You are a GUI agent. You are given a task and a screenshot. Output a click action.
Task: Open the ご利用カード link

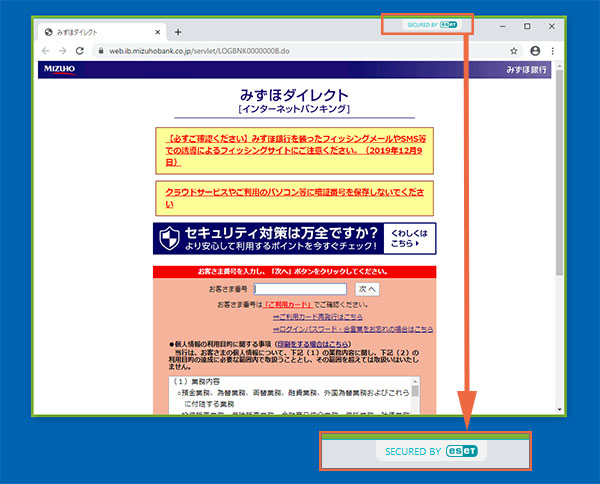[x=289, y=305]
